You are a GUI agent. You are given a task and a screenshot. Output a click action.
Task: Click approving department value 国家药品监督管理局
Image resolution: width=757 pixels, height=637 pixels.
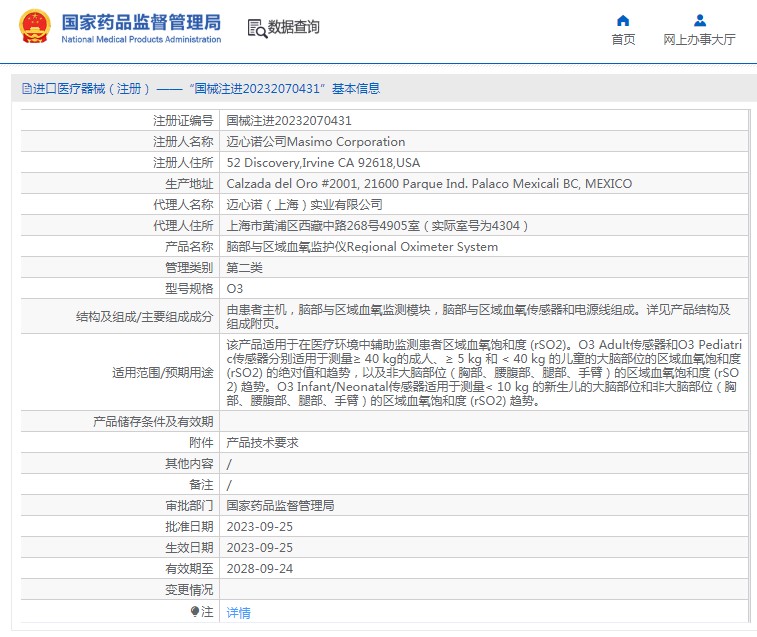(x=280, y=506)
